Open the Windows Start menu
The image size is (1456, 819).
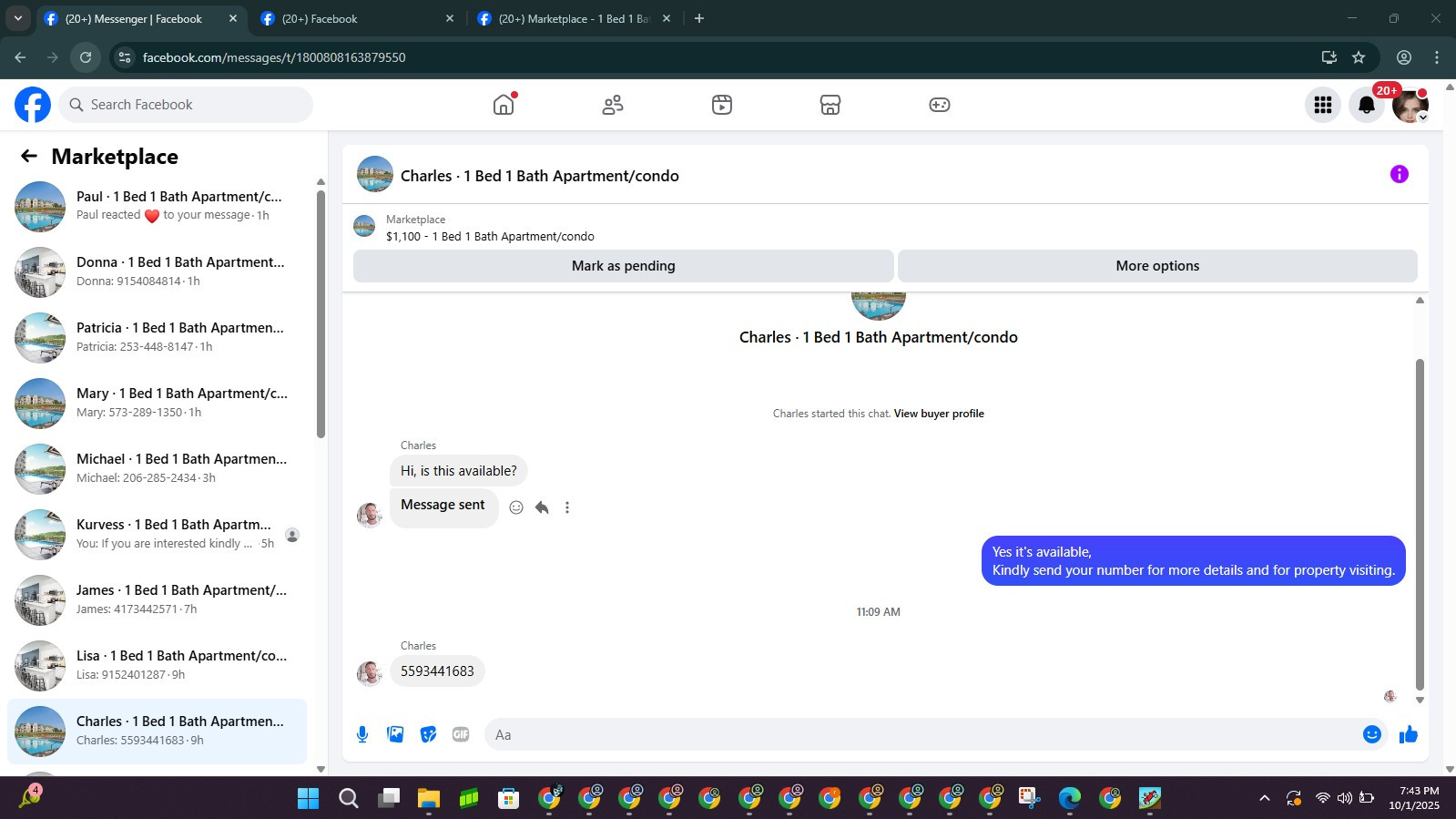coord(309,799)
